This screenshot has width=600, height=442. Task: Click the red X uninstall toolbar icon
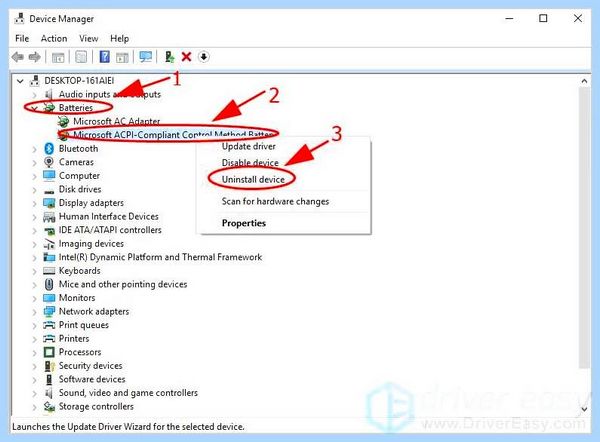click(x=186, y=57)
